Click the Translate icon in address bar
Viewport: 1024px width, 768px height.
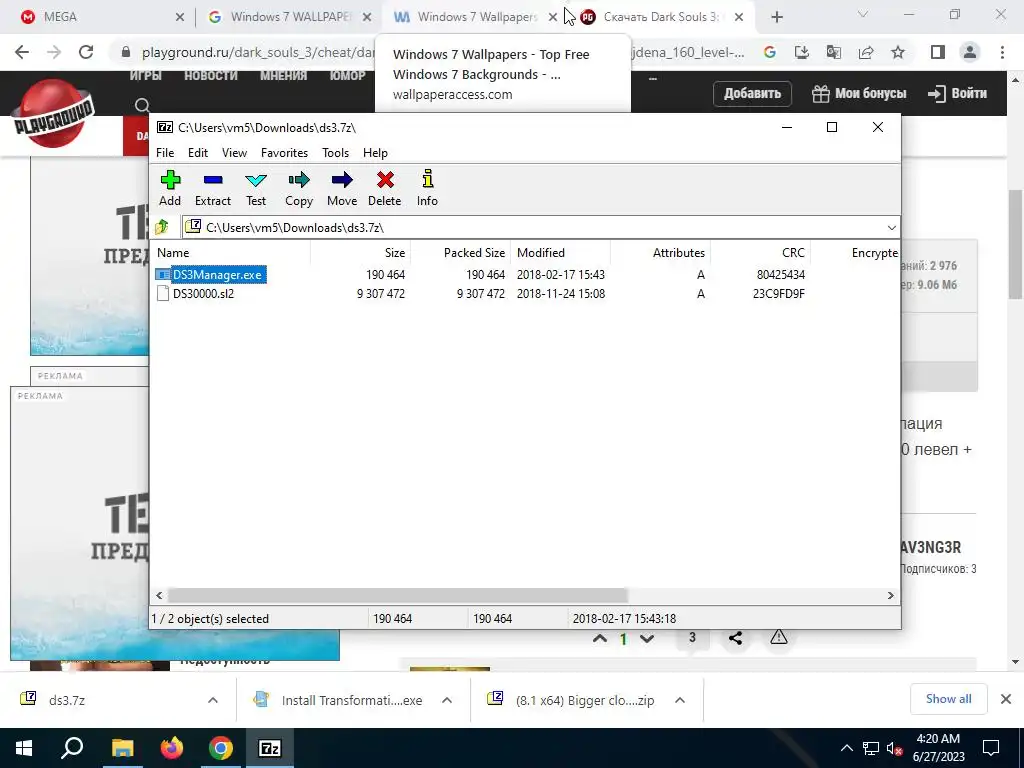coord(834,52)
